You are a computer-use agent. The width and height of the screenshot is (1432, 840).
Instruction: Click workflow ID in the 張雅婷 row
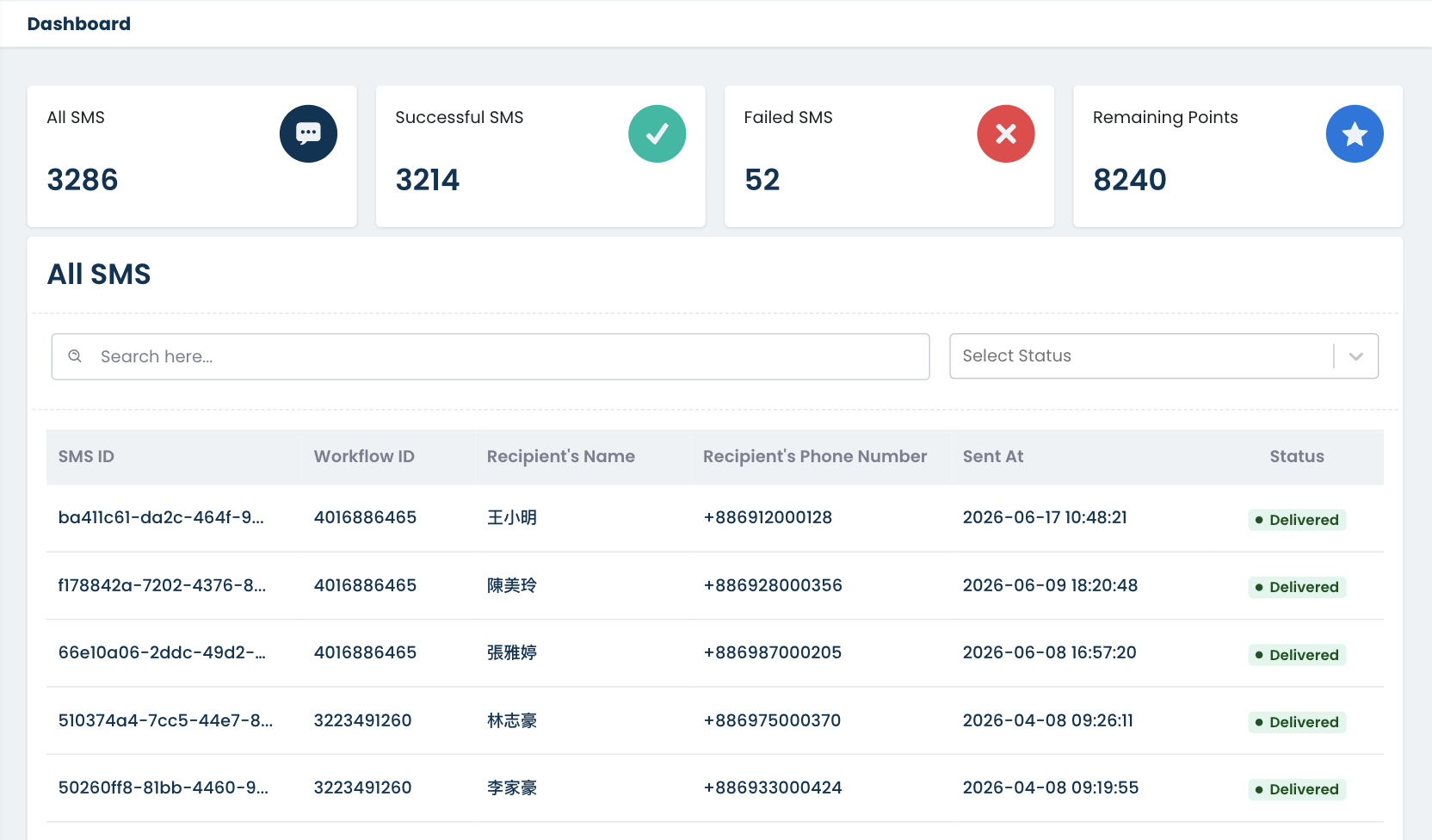[x=365, y=653]
